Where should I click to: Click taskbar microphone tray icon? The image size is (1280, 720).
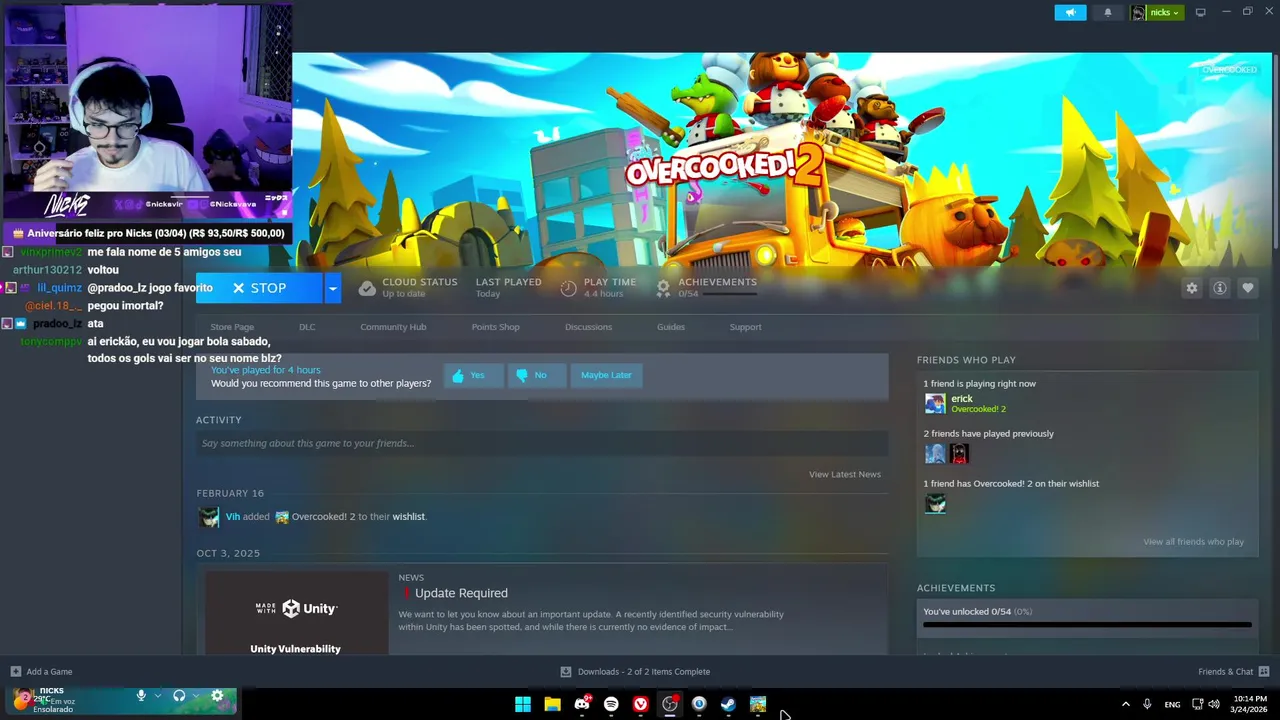tap(1147, 704)
